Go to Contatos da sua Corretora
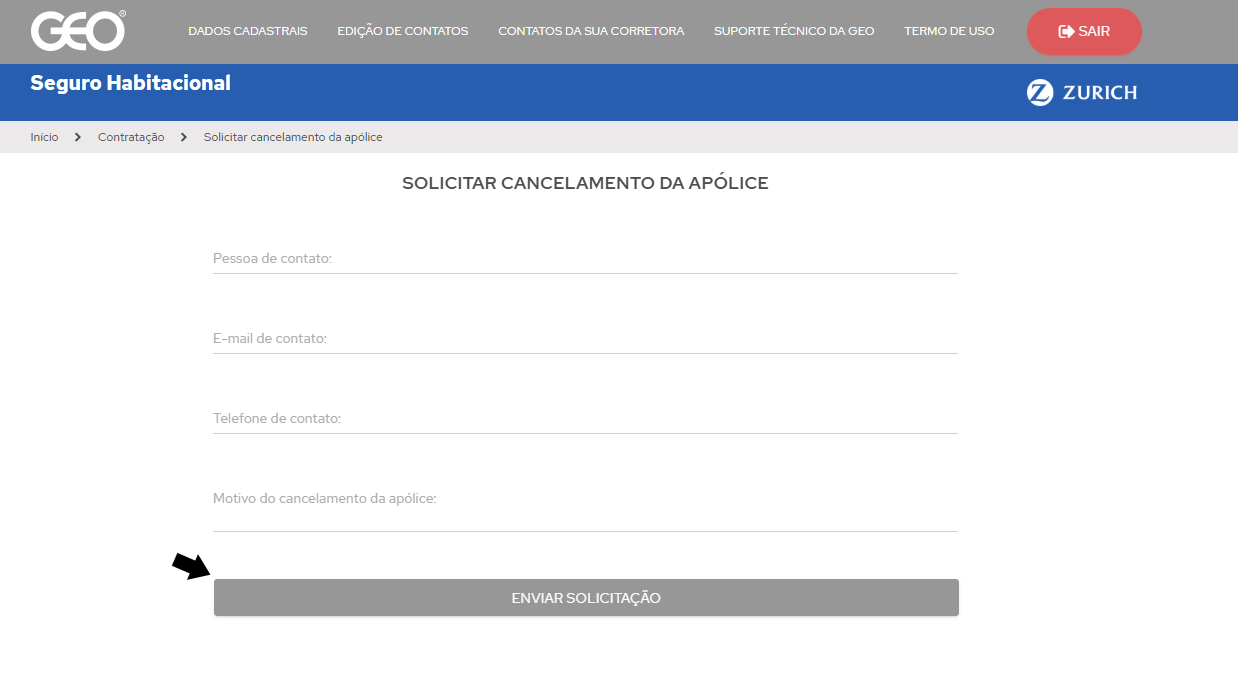Viewport: 1238px width, 676px height. click(591, 31)
